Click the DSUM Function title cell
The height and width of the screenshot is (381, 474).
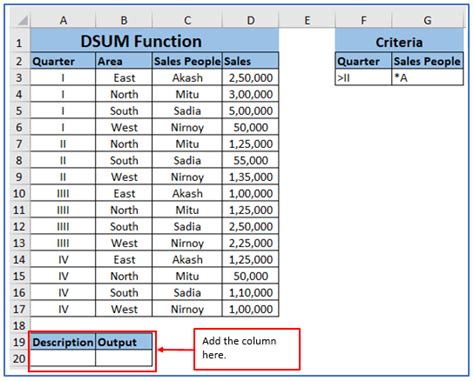155,40
